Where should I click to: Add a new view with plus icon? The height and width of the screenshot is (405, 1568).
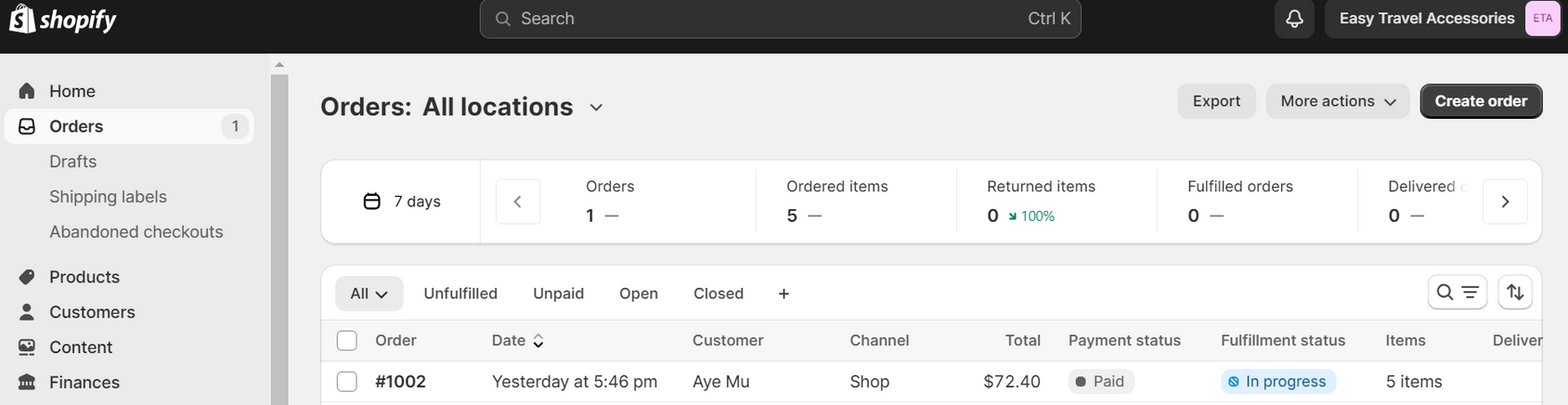784,294
